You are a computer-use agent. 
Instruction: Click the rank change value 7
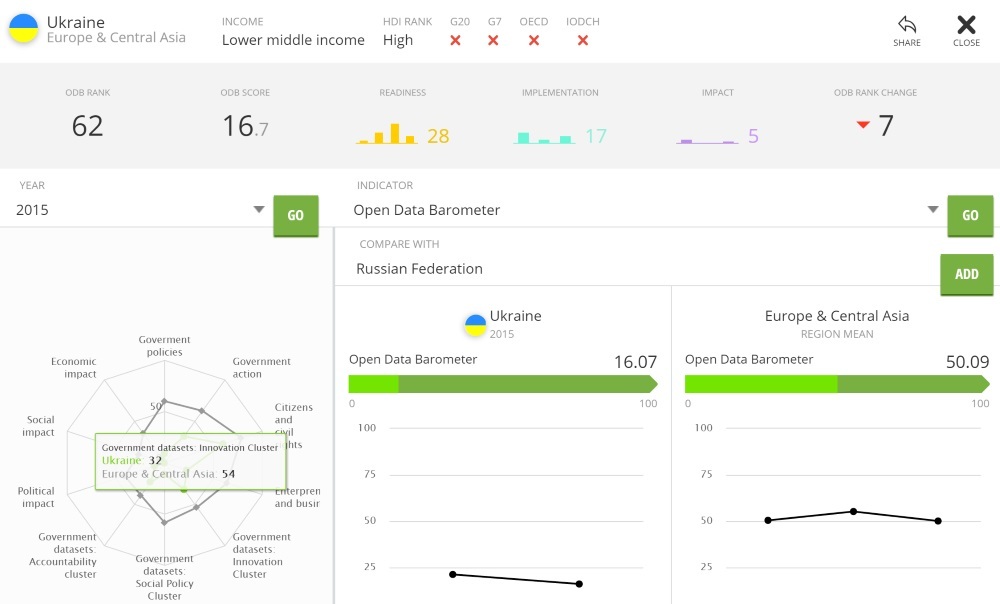(x=886, y=126)
